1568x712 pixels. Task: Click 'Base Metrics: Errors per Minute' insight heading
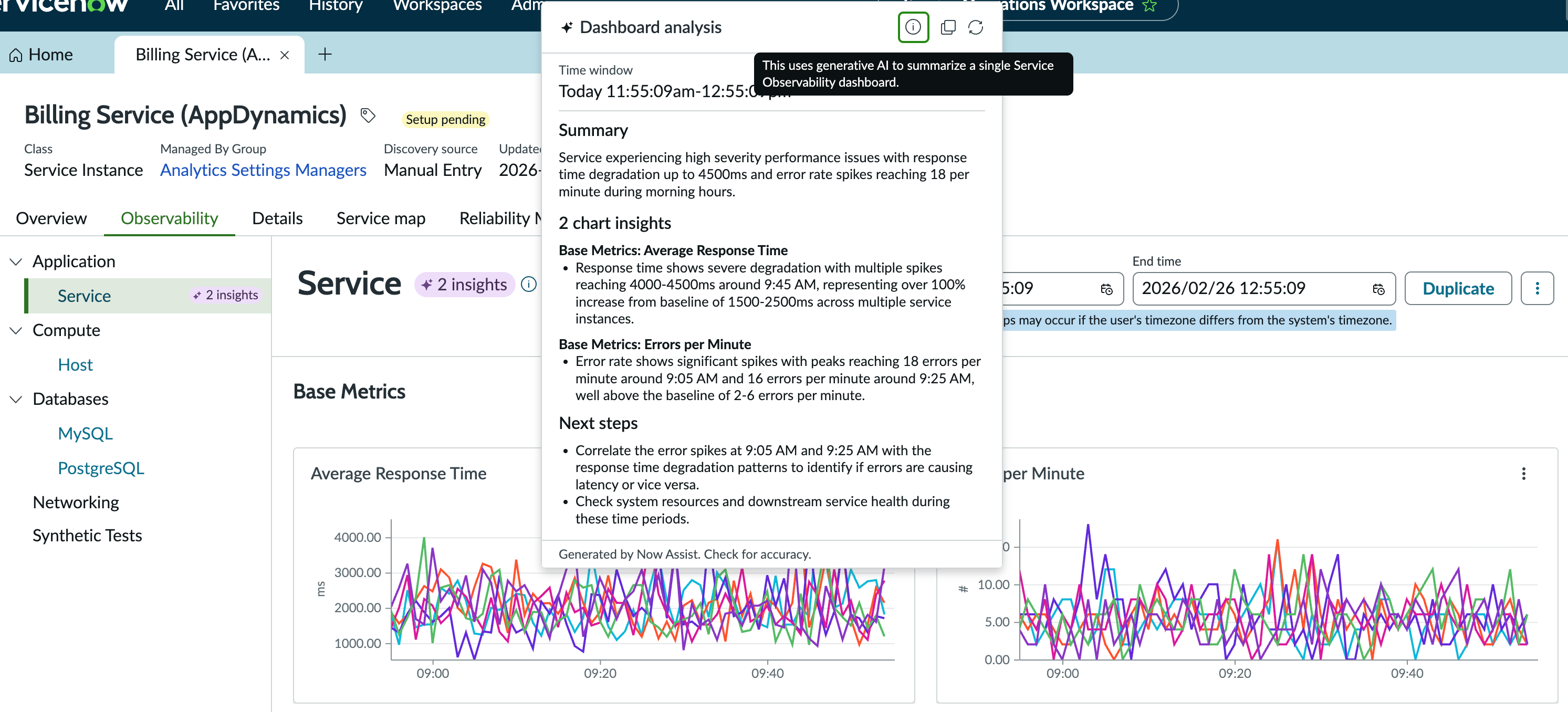click(x=654, y=344)
